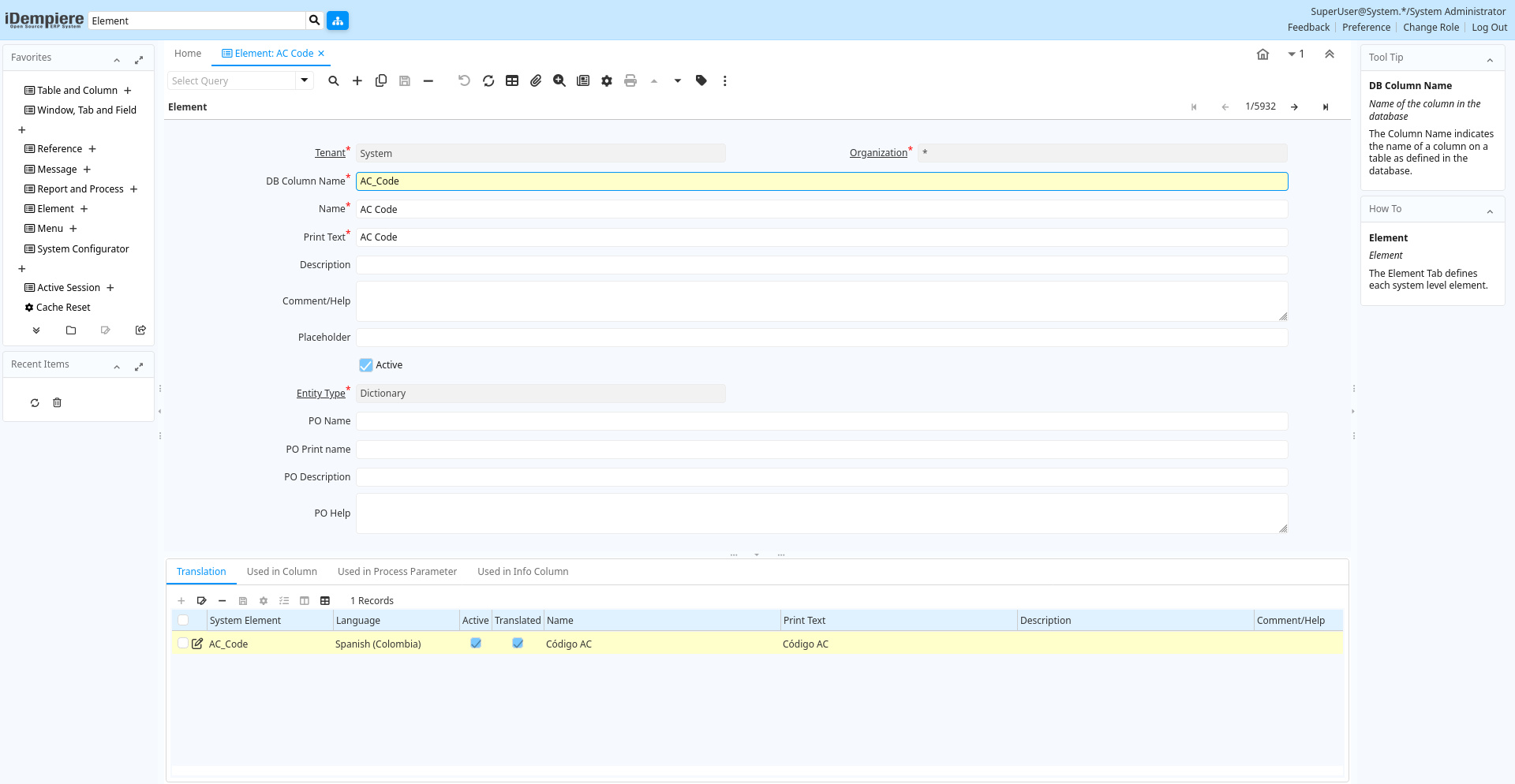Uncheck the Active checkbox on Element form
Image resolution: width=1515 pixels, height=784 pixels.
[x=366, y=365]
